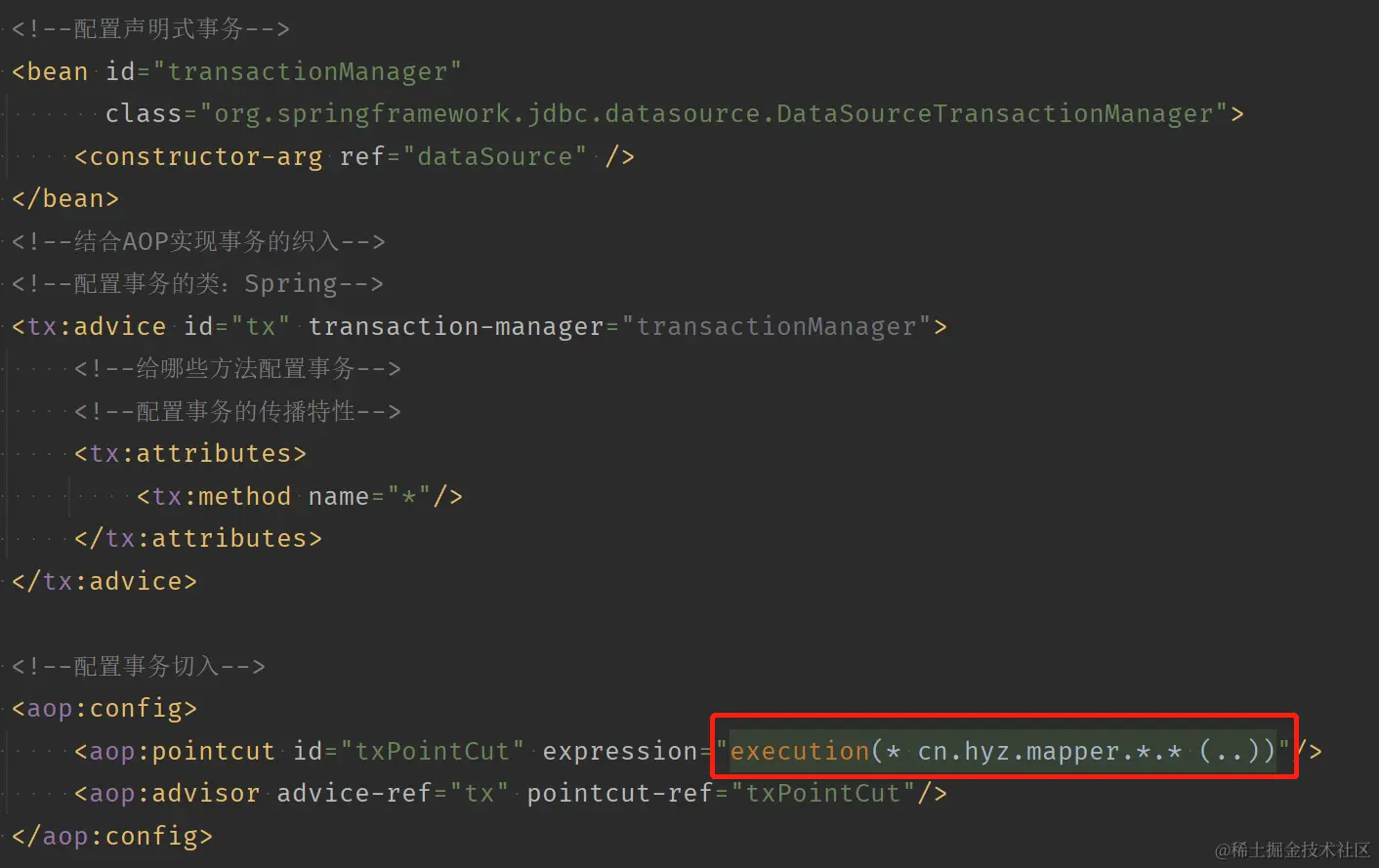Click the closing </tx:advice> tag
This screenshot has width=1379, height=868.
104,581
